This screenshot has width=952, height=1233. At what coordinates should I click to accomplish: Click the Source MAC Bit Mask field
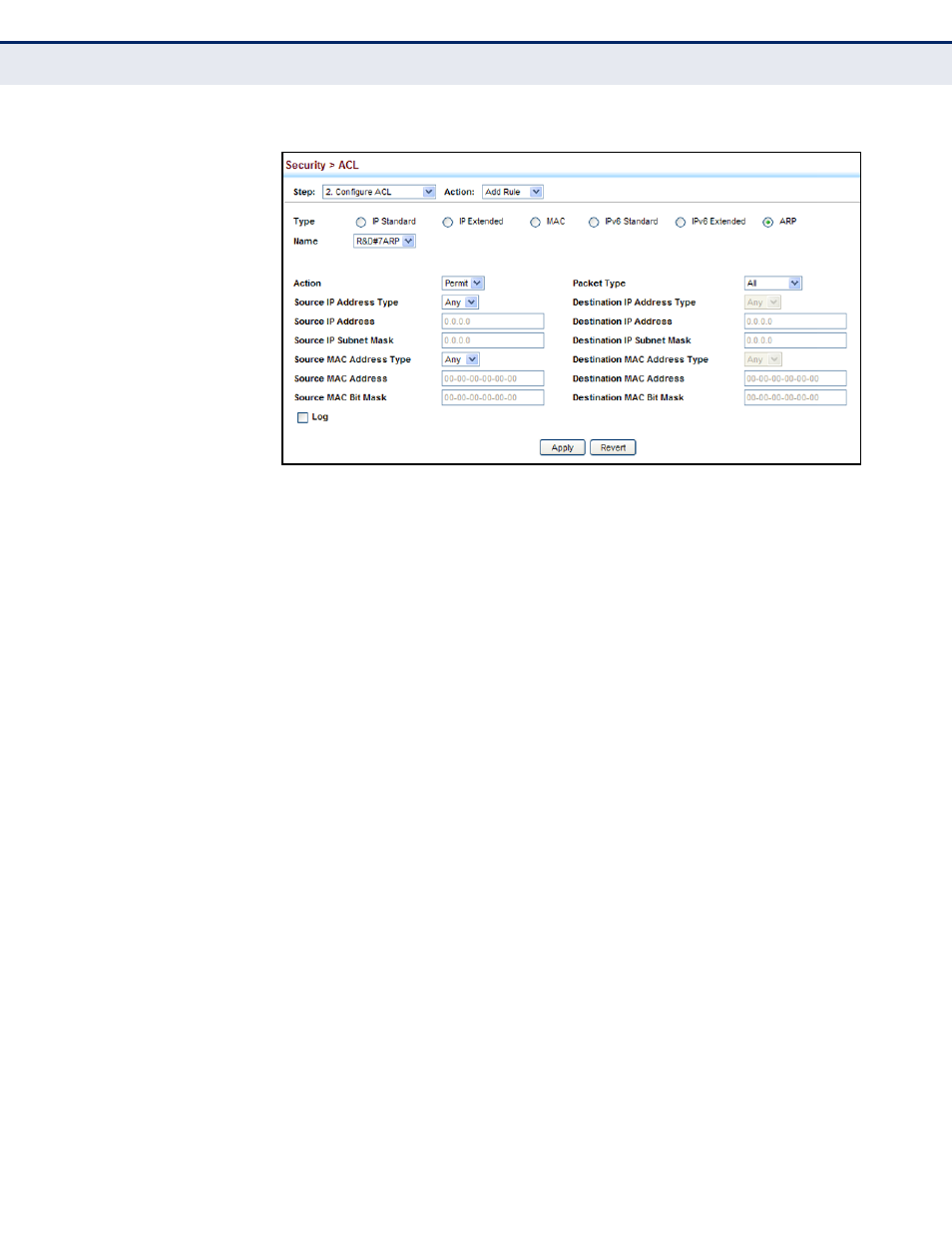point(492,396)
